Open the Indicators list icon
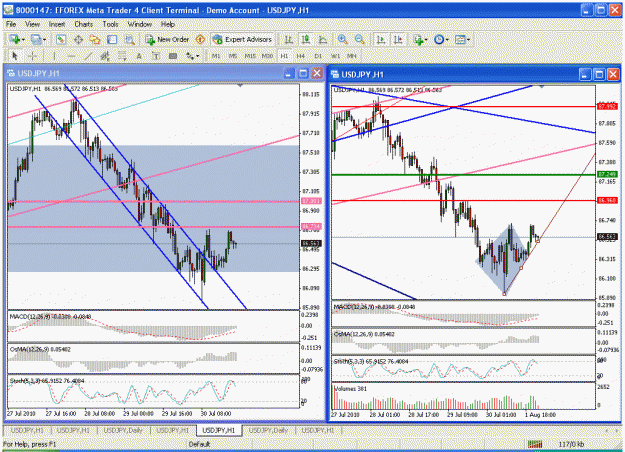625x452 pixels. coord(418,39)
